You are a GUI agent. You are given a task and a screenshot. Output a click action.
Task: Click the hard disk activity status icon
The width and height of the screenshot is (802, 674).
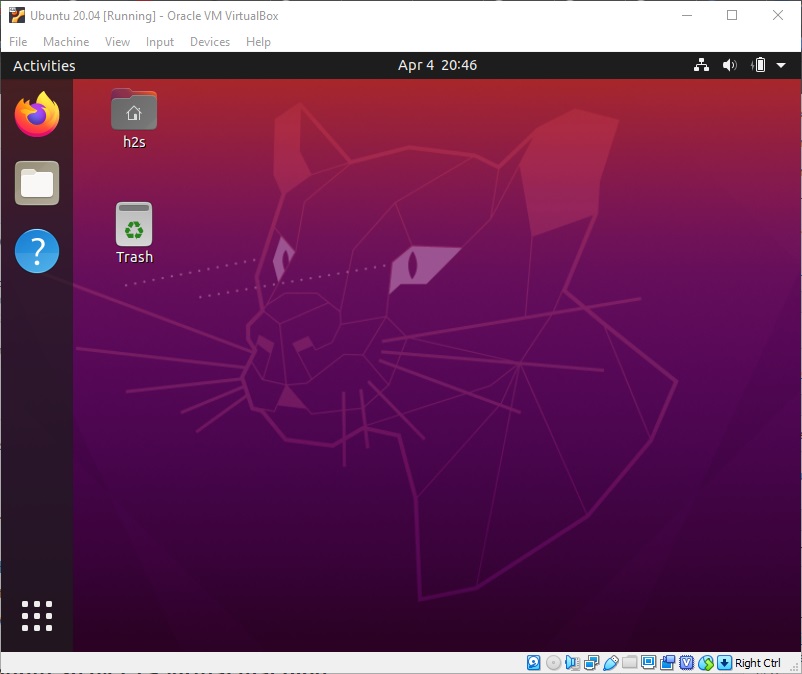click(532, 662)
